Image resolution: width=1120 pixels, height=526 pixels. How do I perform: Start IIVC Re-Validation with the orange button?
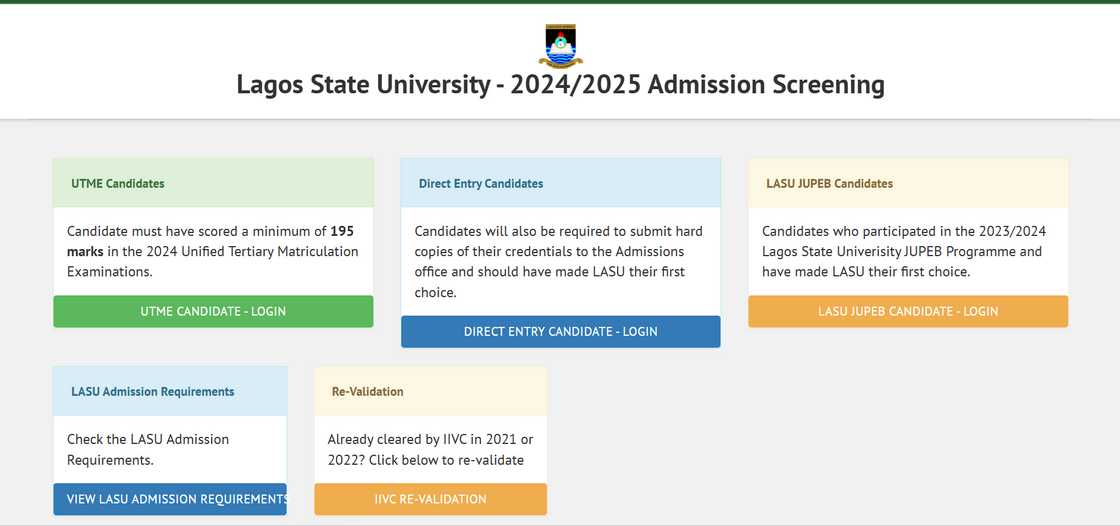[430, 499]
